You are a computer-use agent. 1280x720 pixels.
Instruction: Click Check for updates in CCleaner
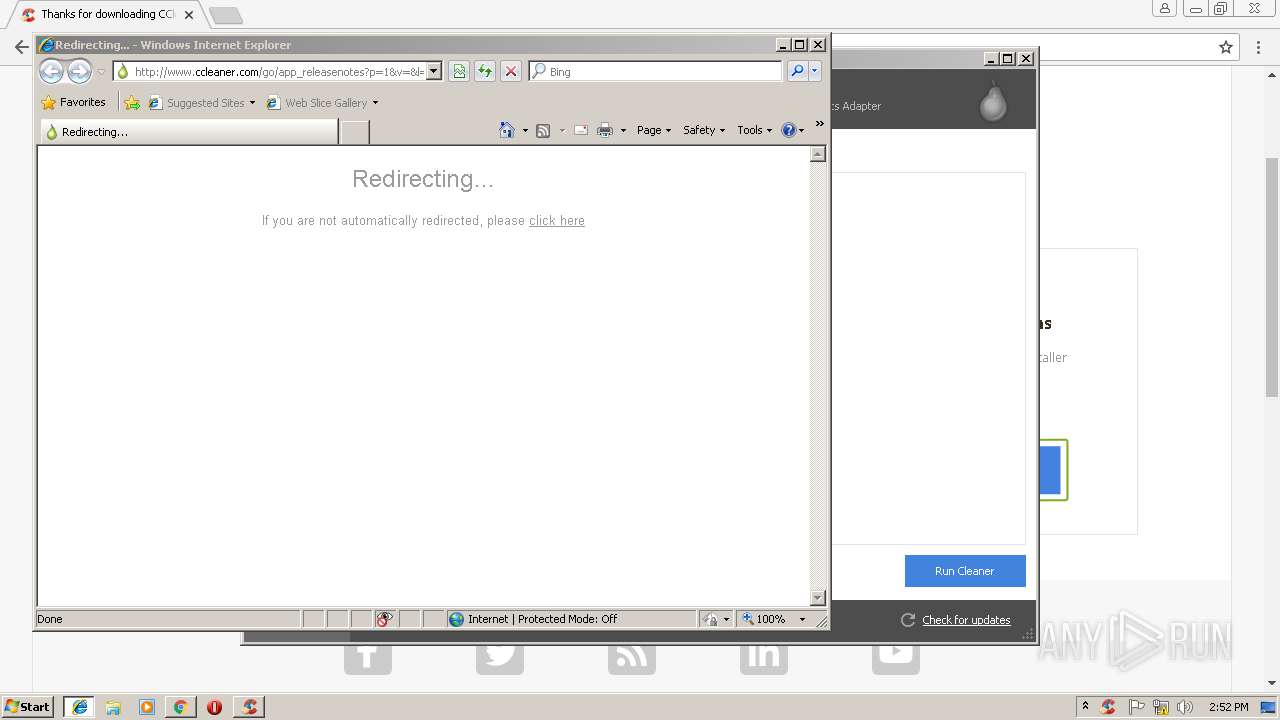click(966, 620)
